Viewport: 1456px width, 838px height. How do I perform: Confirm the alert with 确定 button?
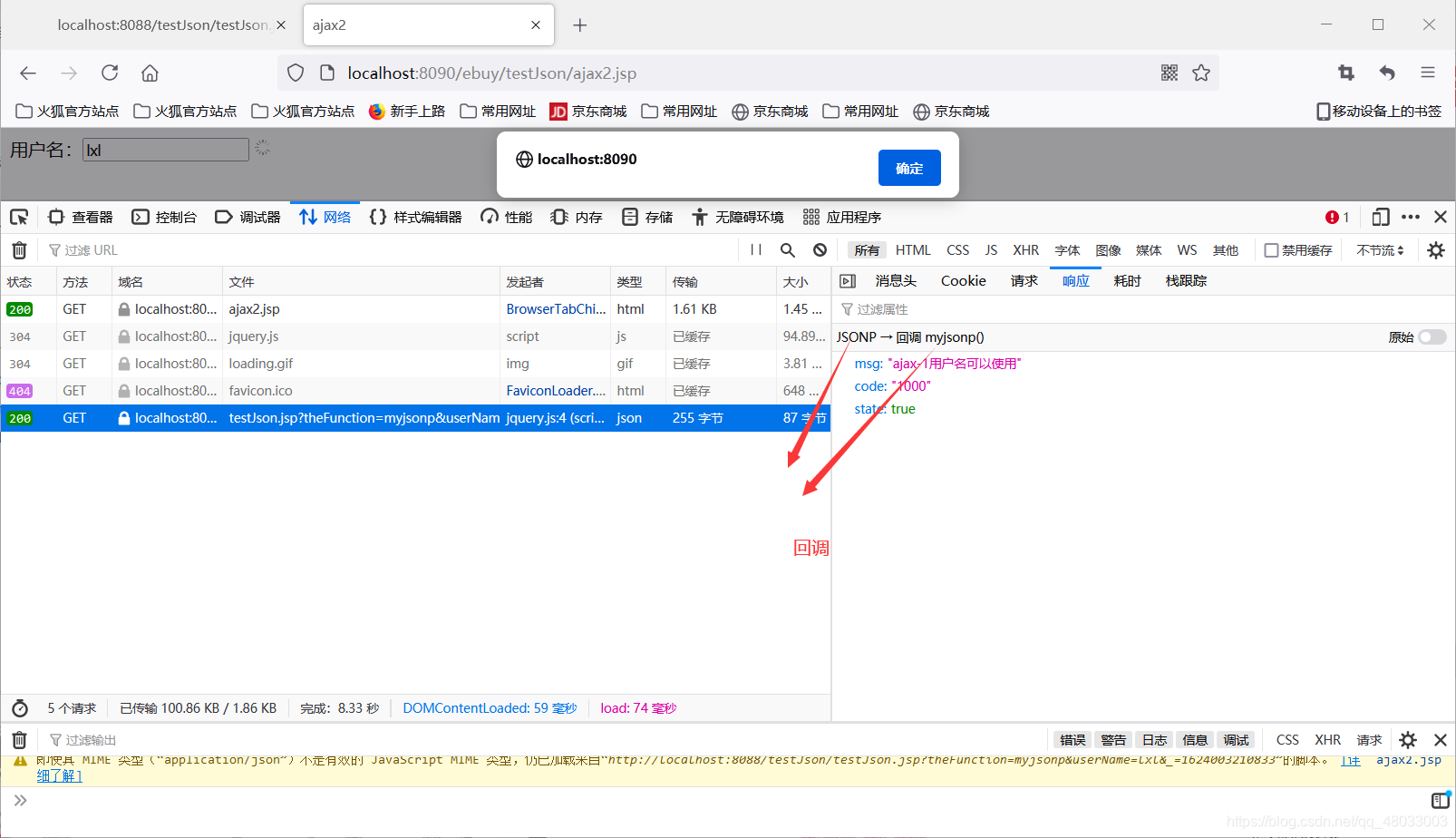coord(909,168)
